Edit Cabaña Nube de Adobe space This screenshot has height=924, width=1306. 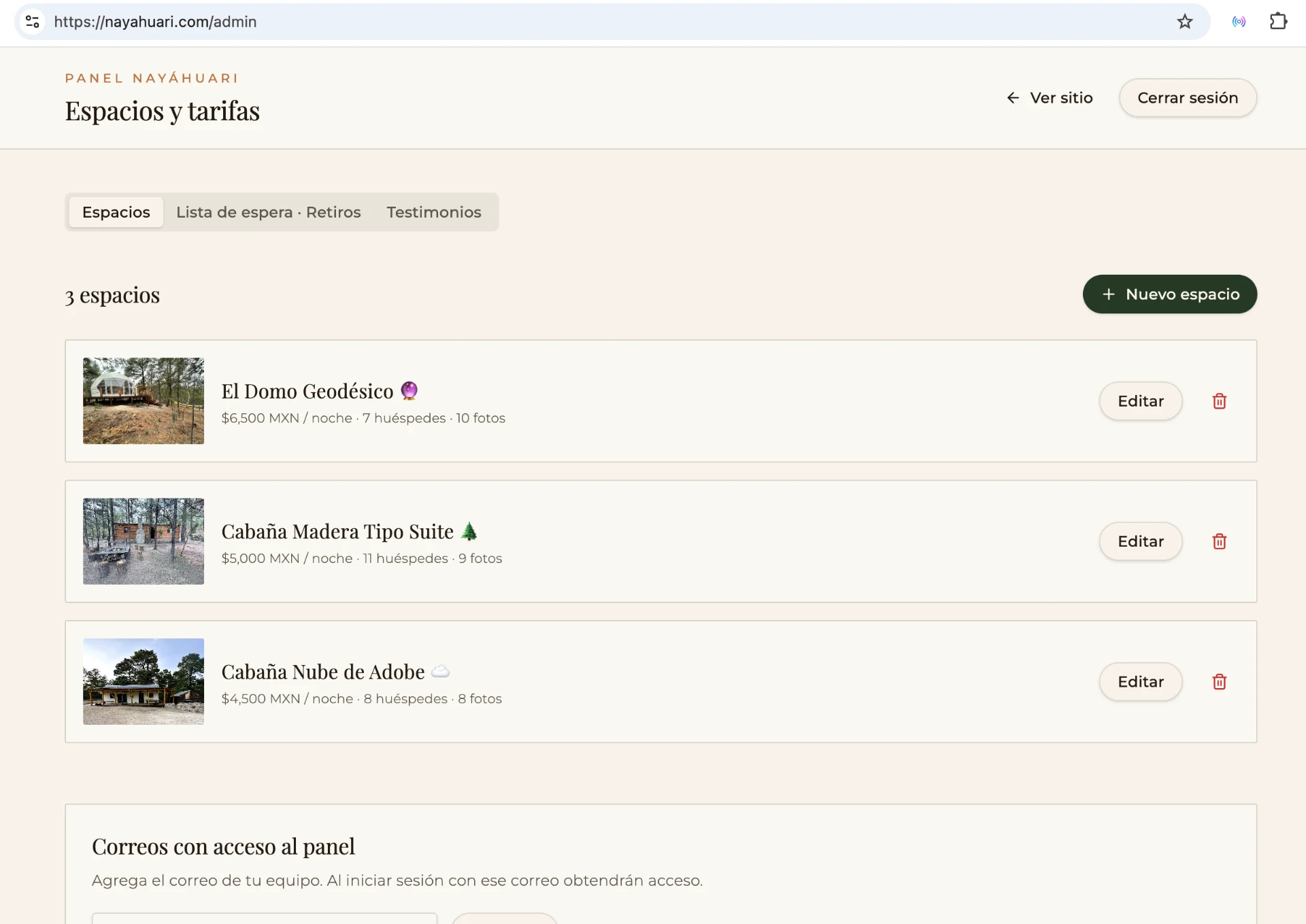pyautogui.click(x=1141, y=681)
